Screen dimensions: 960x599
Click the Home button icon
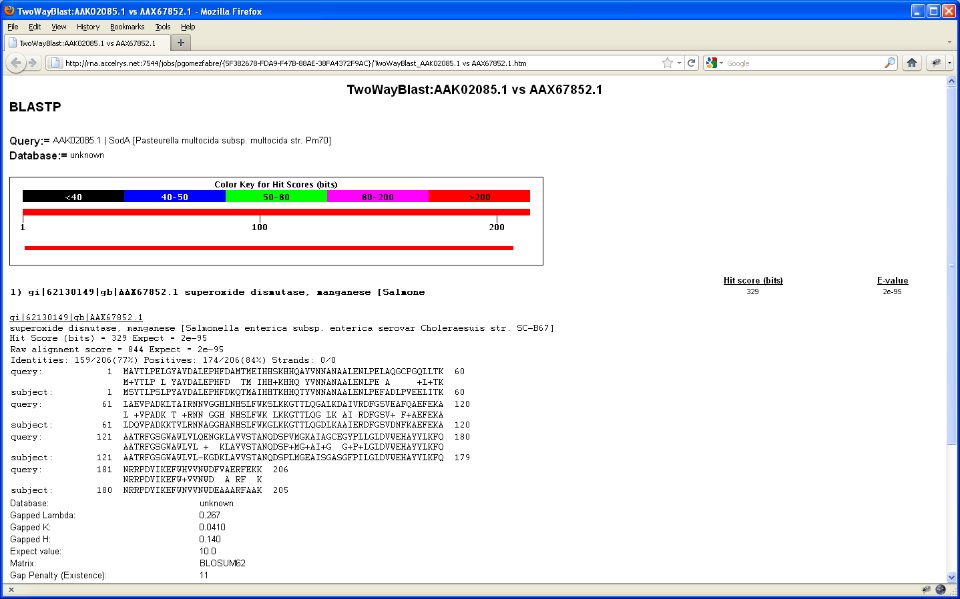[912, 62]
